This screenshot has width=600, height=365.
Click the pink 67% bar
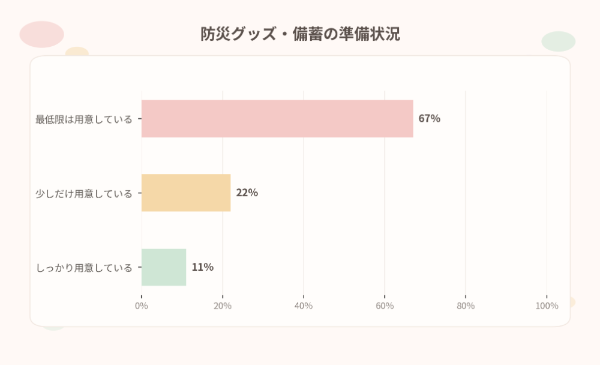(x=277, y=119)
